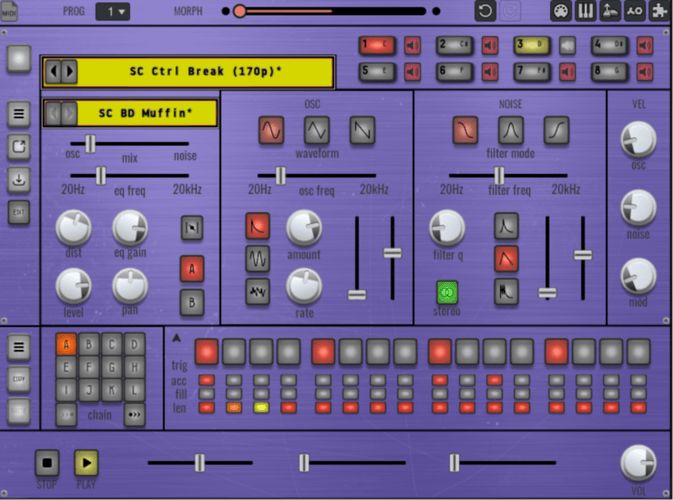Image resolution: width=673 pixels, height=500 pixels.
Task: Select drum channel 3 D pad
Action: tap(532, 45)
